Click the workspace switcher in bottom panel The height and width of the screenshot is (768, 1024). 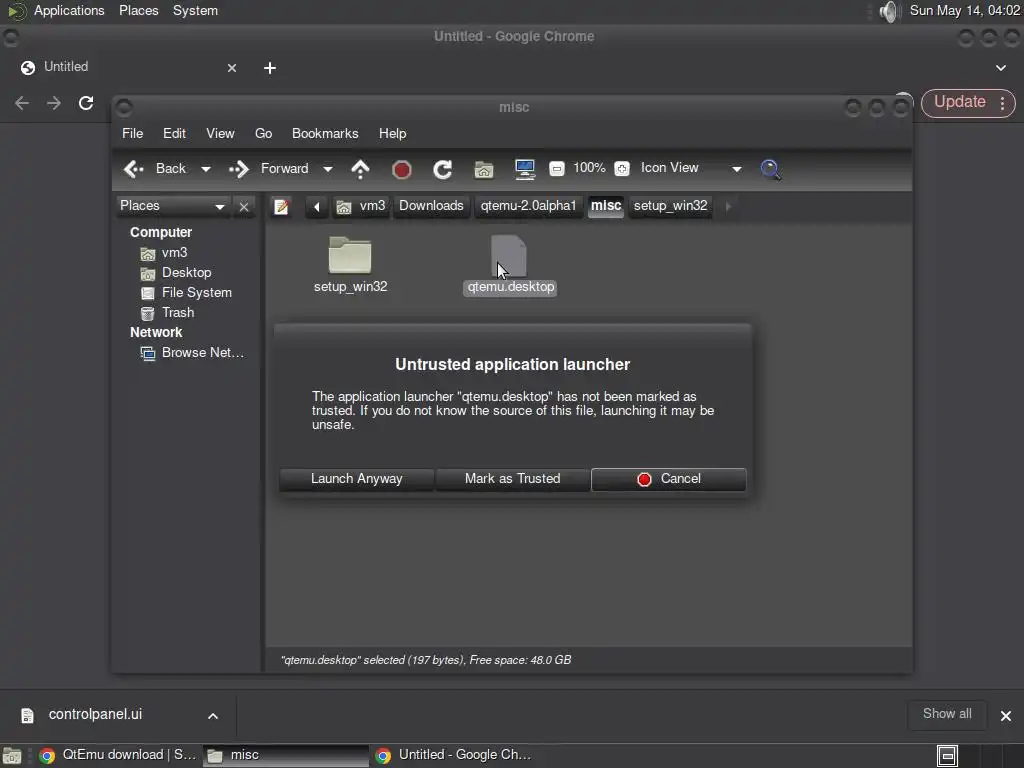947,756
